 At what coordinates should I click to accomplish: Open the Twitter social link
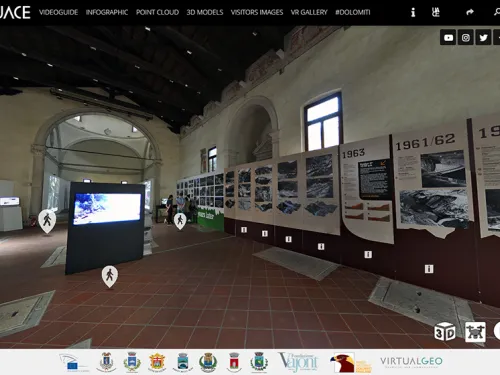483,37
